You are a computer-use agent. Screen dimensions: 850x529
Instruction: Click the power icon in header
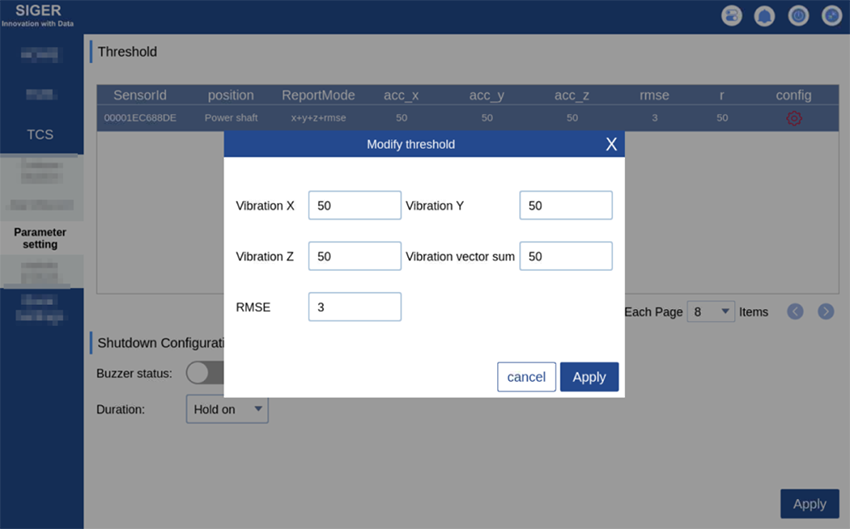tap(798, 16)
